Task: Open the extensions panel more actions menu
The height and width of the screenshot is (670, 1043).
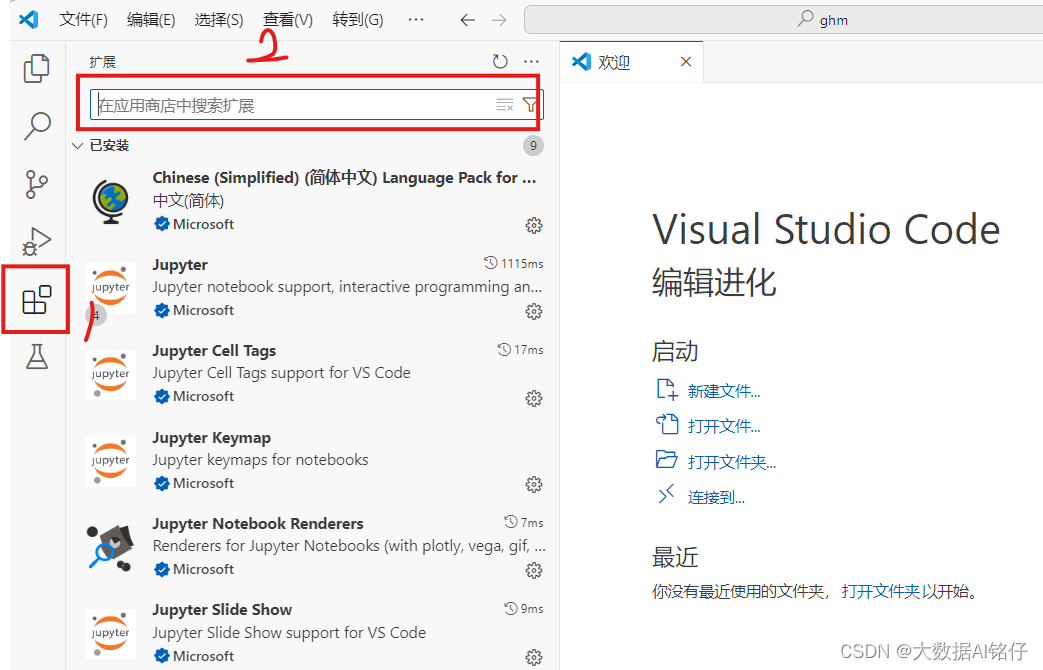Action: (531, 62)
